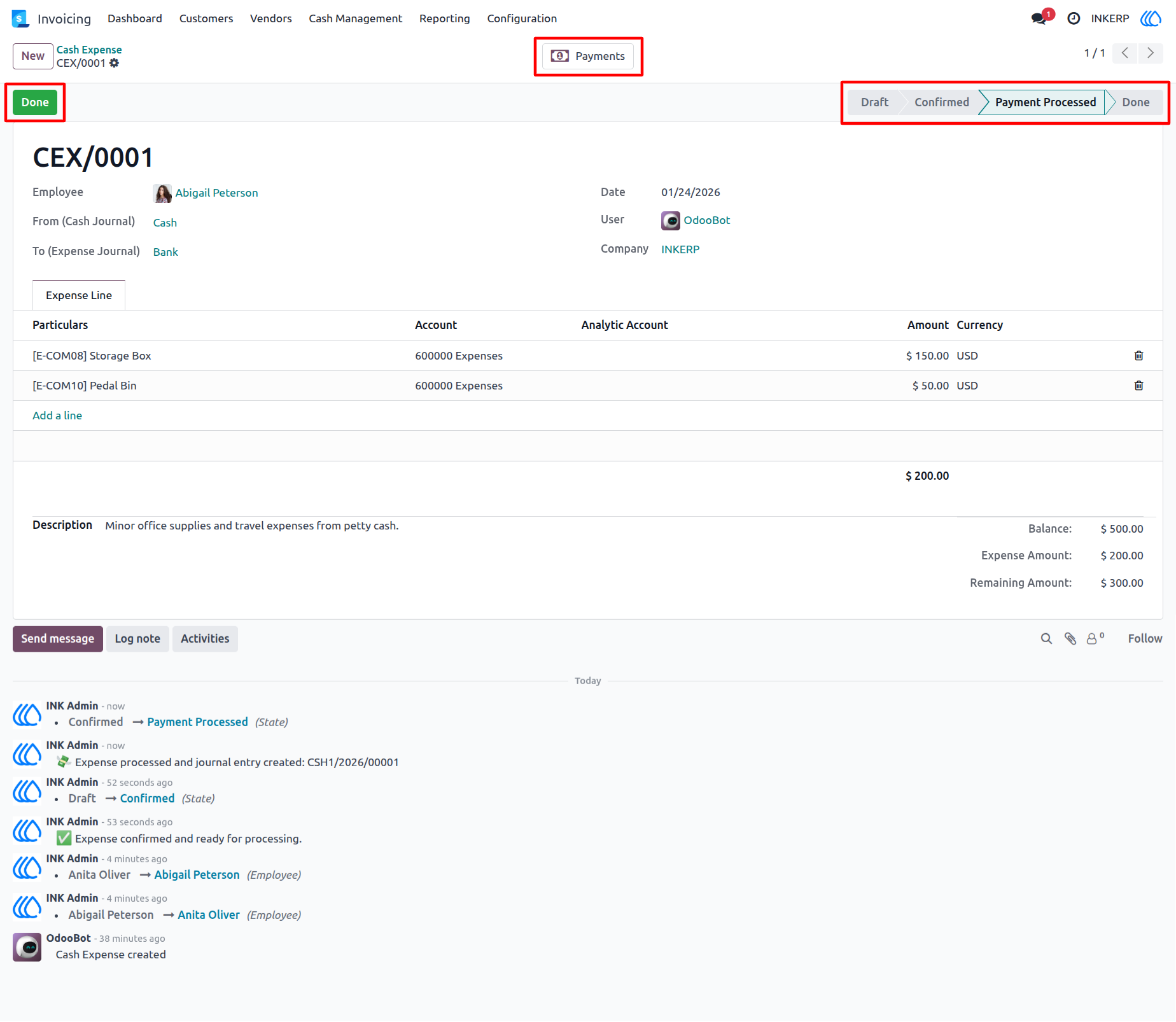This screenshot has width=1176, height=1022.
Task: Click the Cash Expense breadcrumb link
Action: coord(89,50)
